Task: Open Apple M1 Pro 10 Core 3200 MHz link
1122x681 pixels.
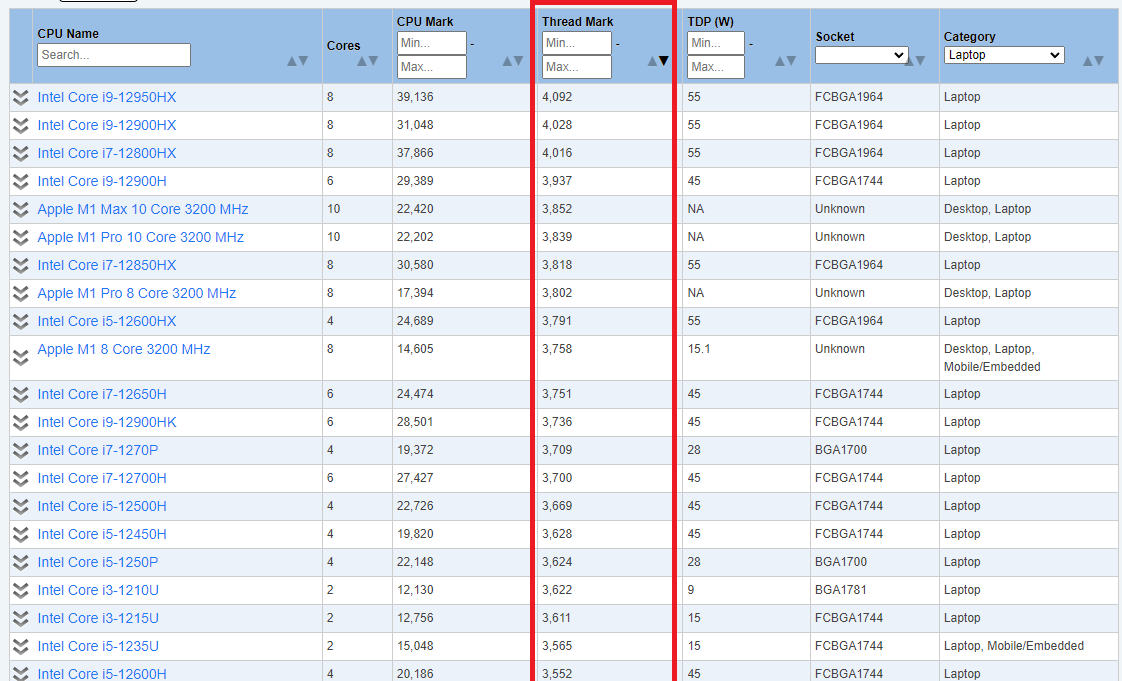Action: pos(140,237)
